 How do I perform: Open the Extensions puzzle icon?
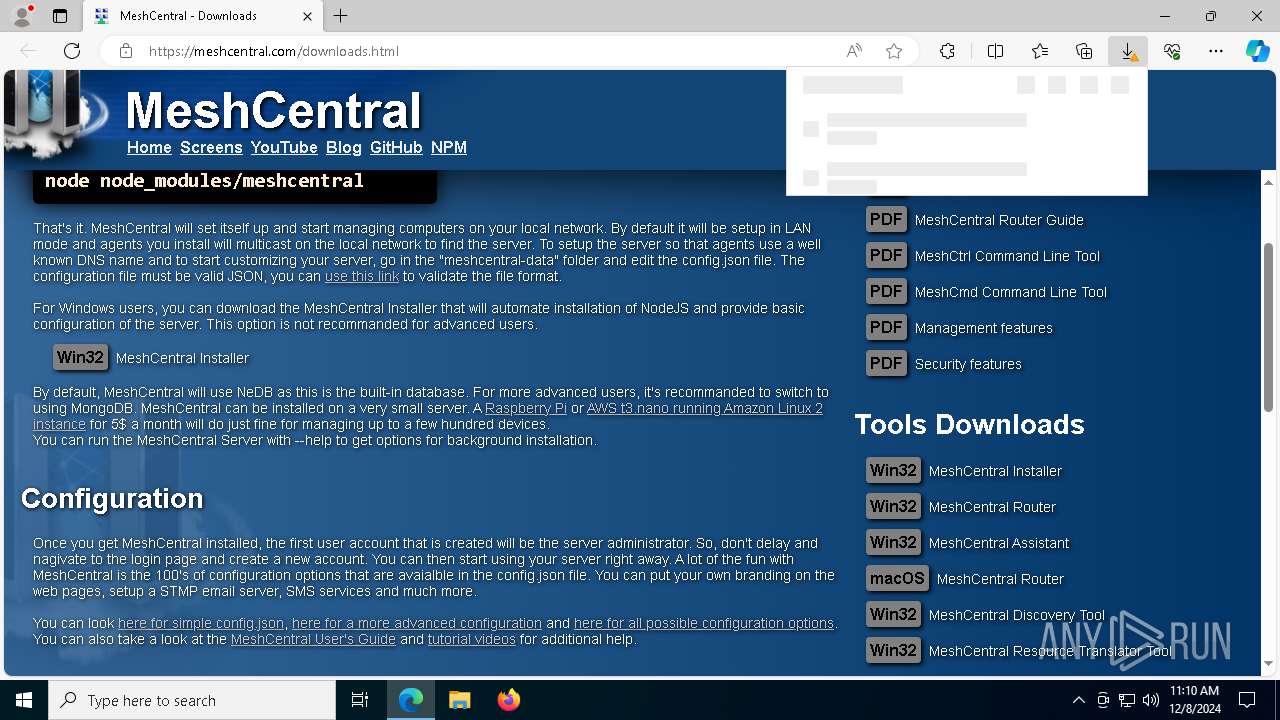pyautogui.click(x=947, y=51)
